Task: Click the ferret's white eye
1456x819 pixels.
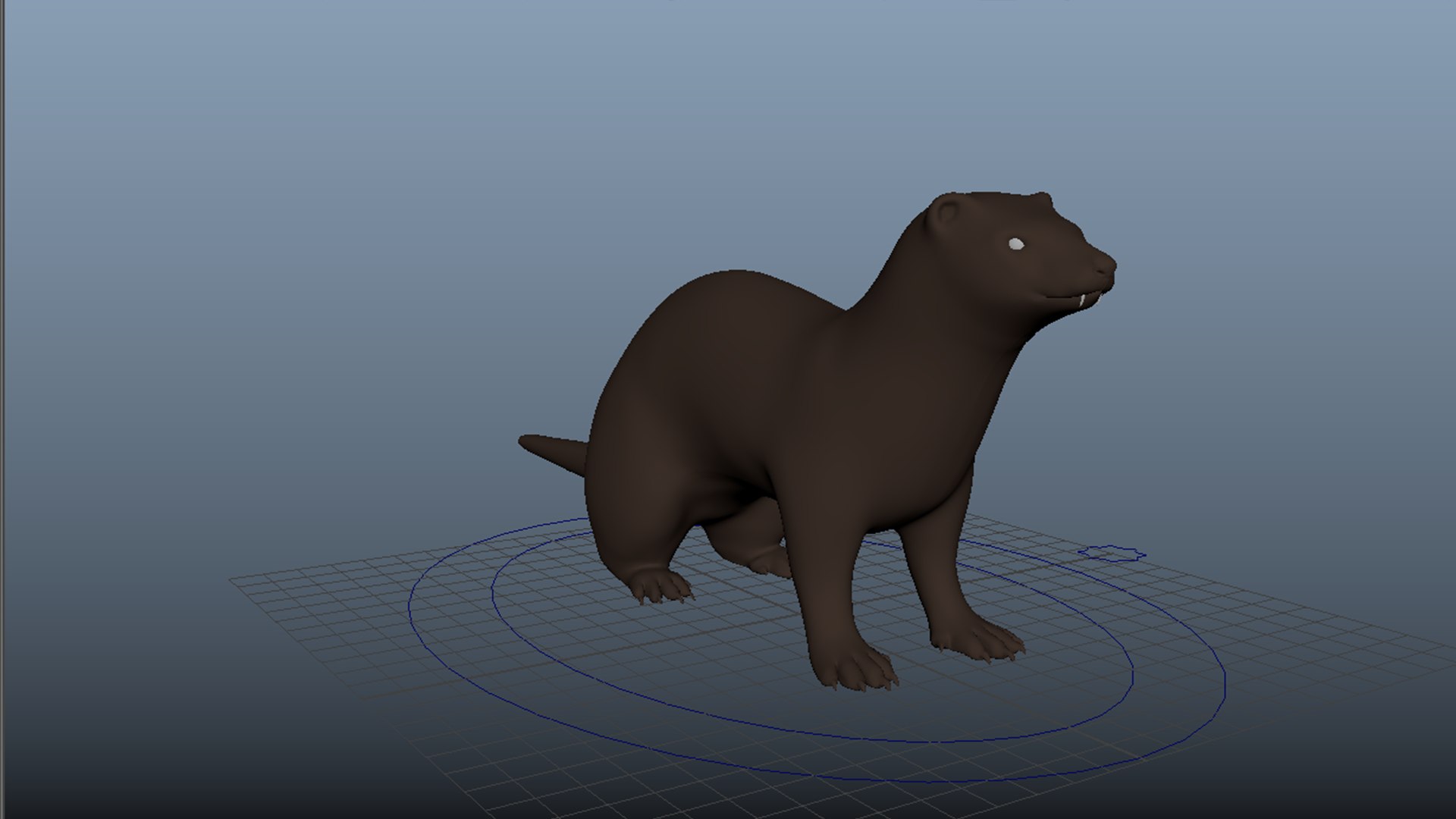Action: coord(1016,243)
